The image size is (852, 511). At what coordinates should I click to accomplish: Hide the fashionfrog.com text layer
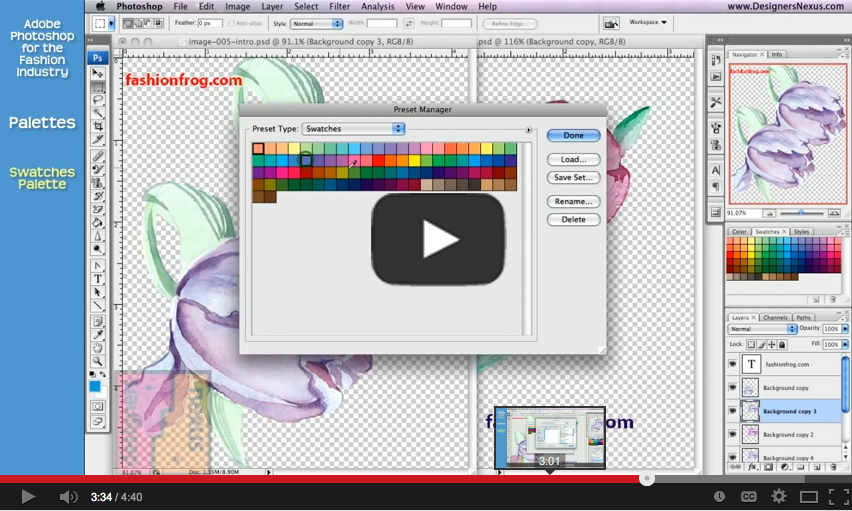click(732, 364)
